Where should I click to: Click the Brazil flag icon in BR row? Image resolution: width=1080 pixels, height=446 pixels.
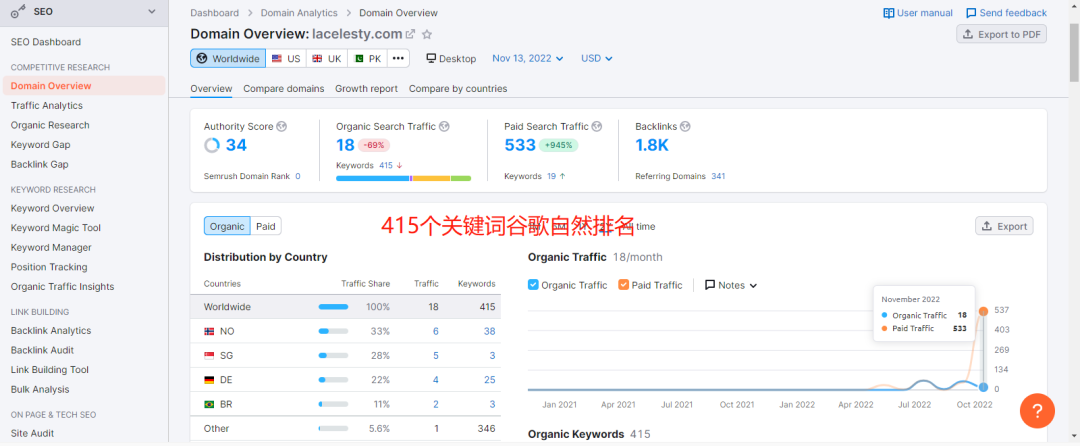tap(209, 404)
